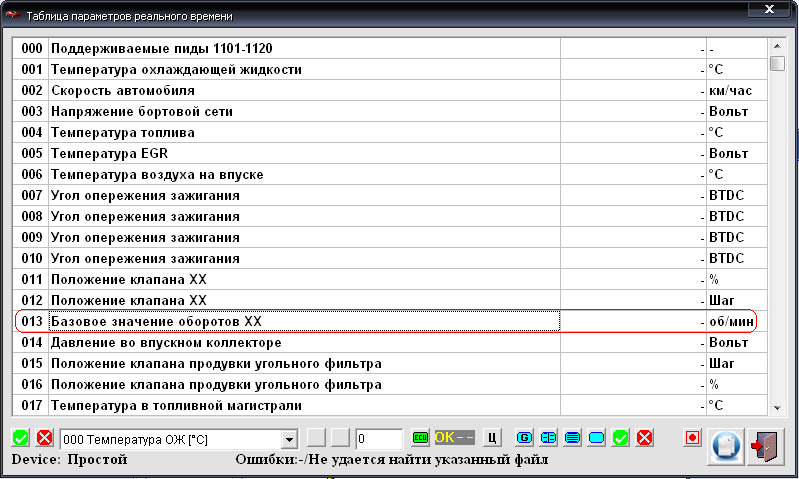Click the red record dot icon

click(x=692, y=438)
